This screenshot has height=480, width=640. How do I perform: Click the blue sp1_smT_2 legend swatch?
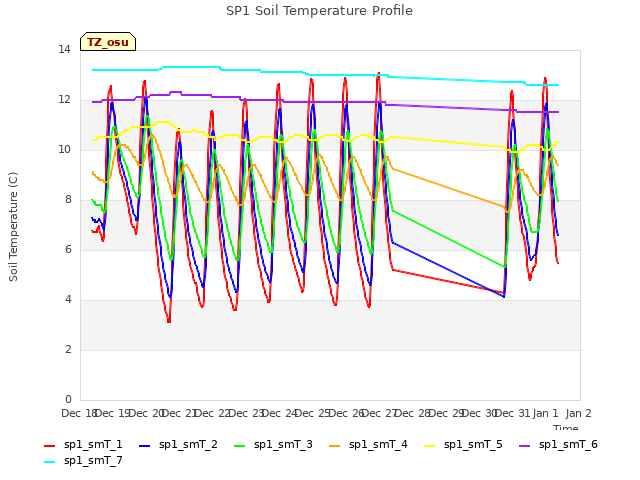click(x=144, y=446)
